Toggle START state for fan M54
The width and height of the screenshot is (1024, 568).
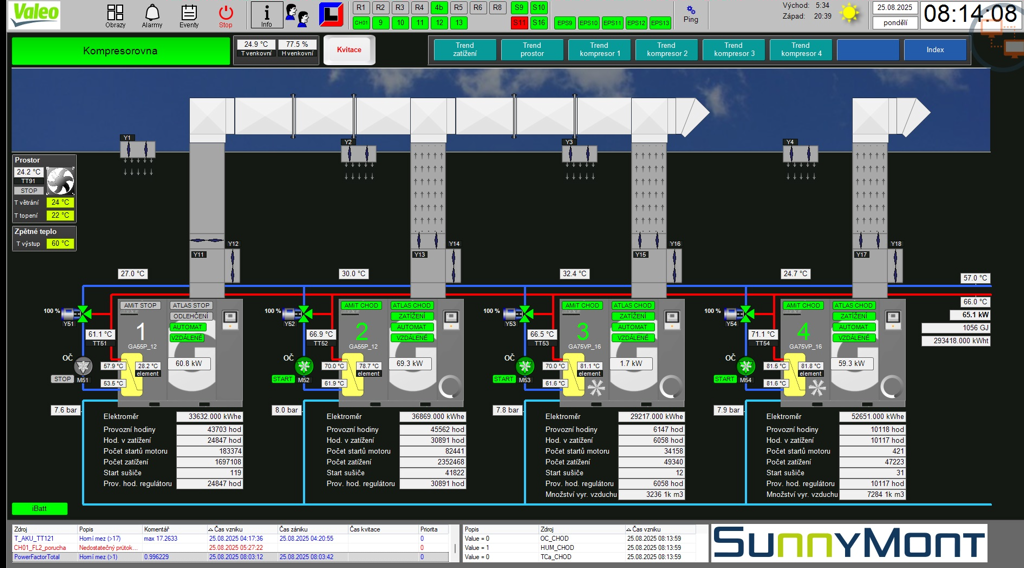pos(726,379)
